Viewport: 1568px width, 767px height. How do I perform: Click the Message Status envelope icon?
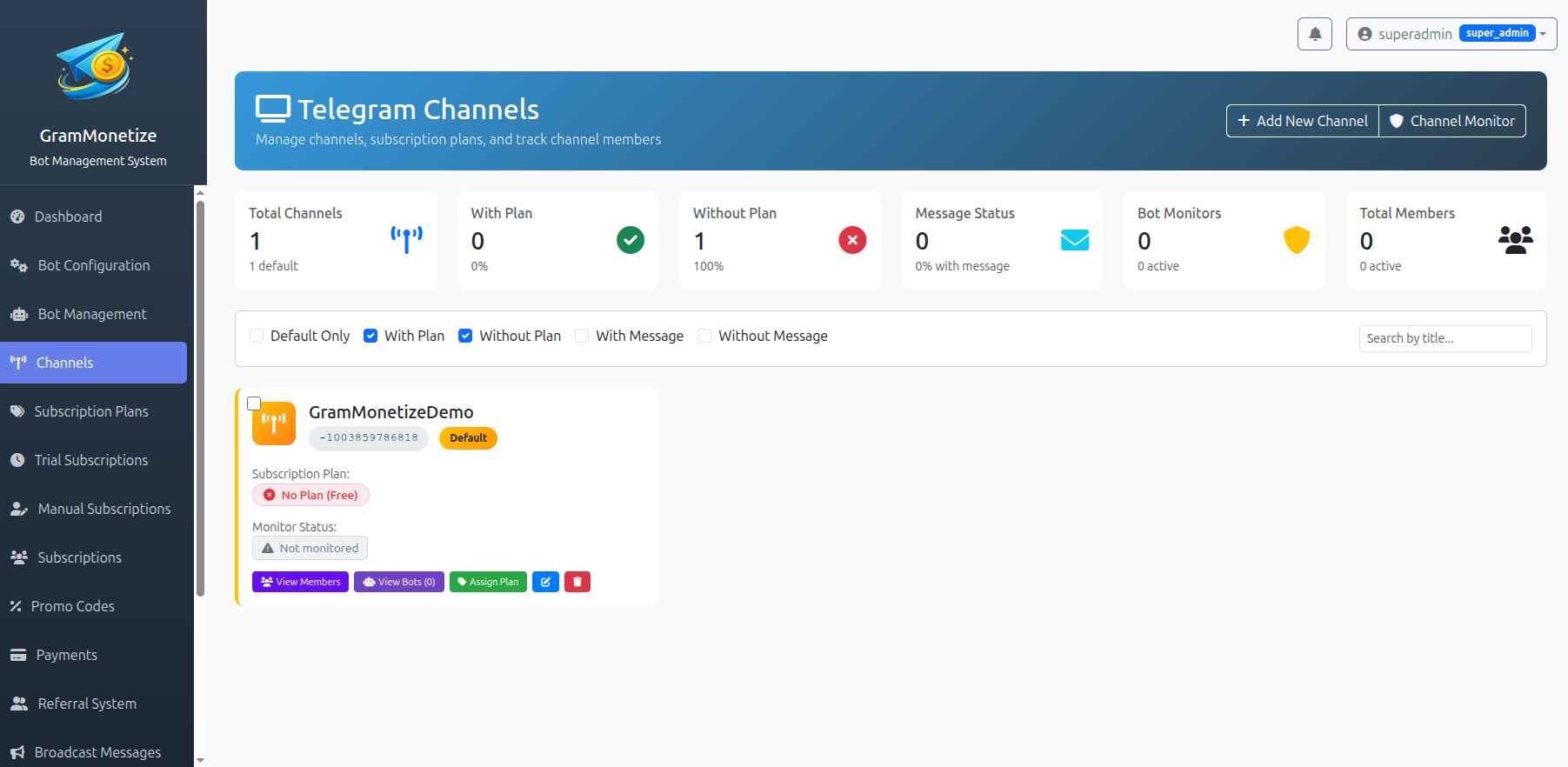1075,240
